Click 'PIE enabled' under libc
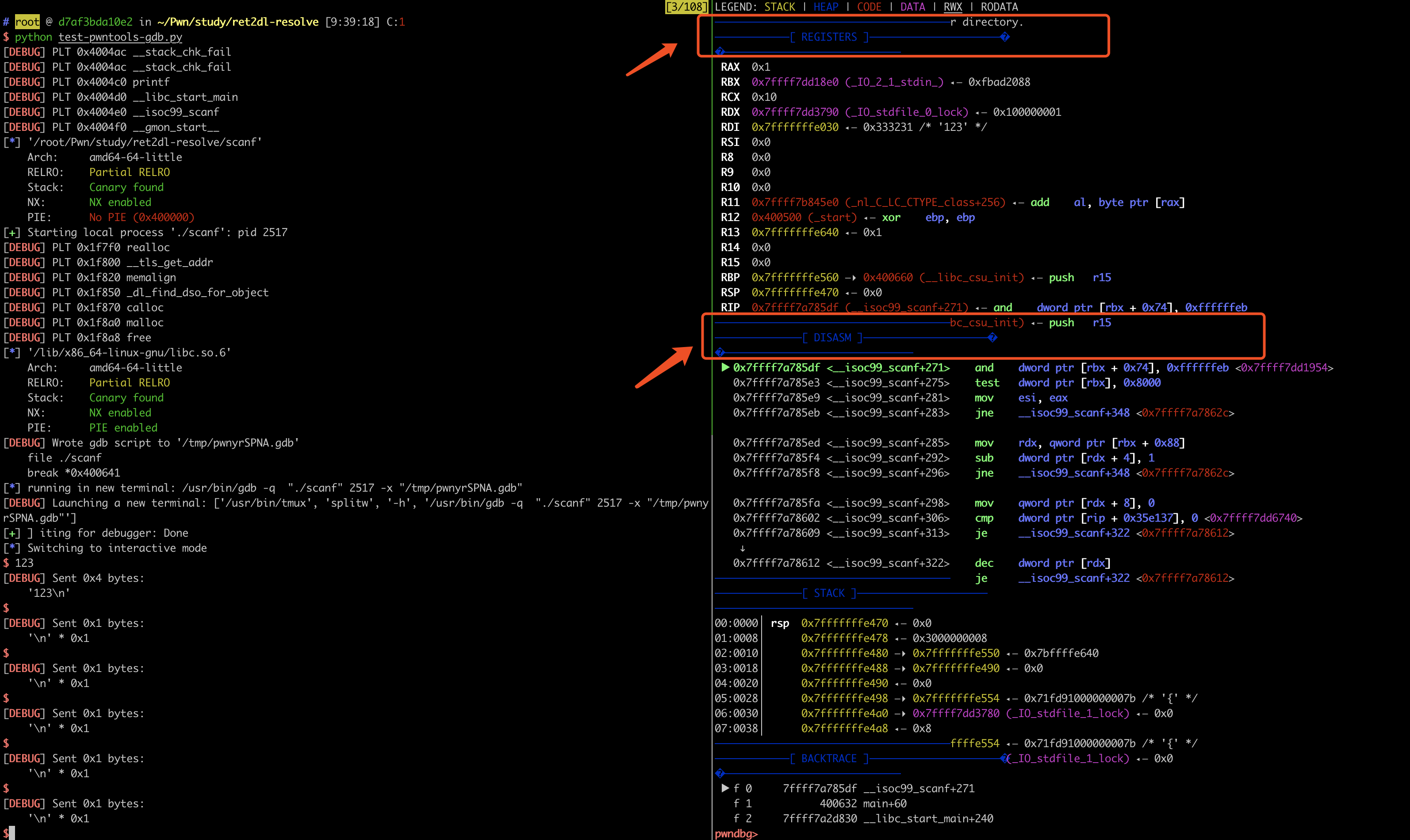 point(123,428)
